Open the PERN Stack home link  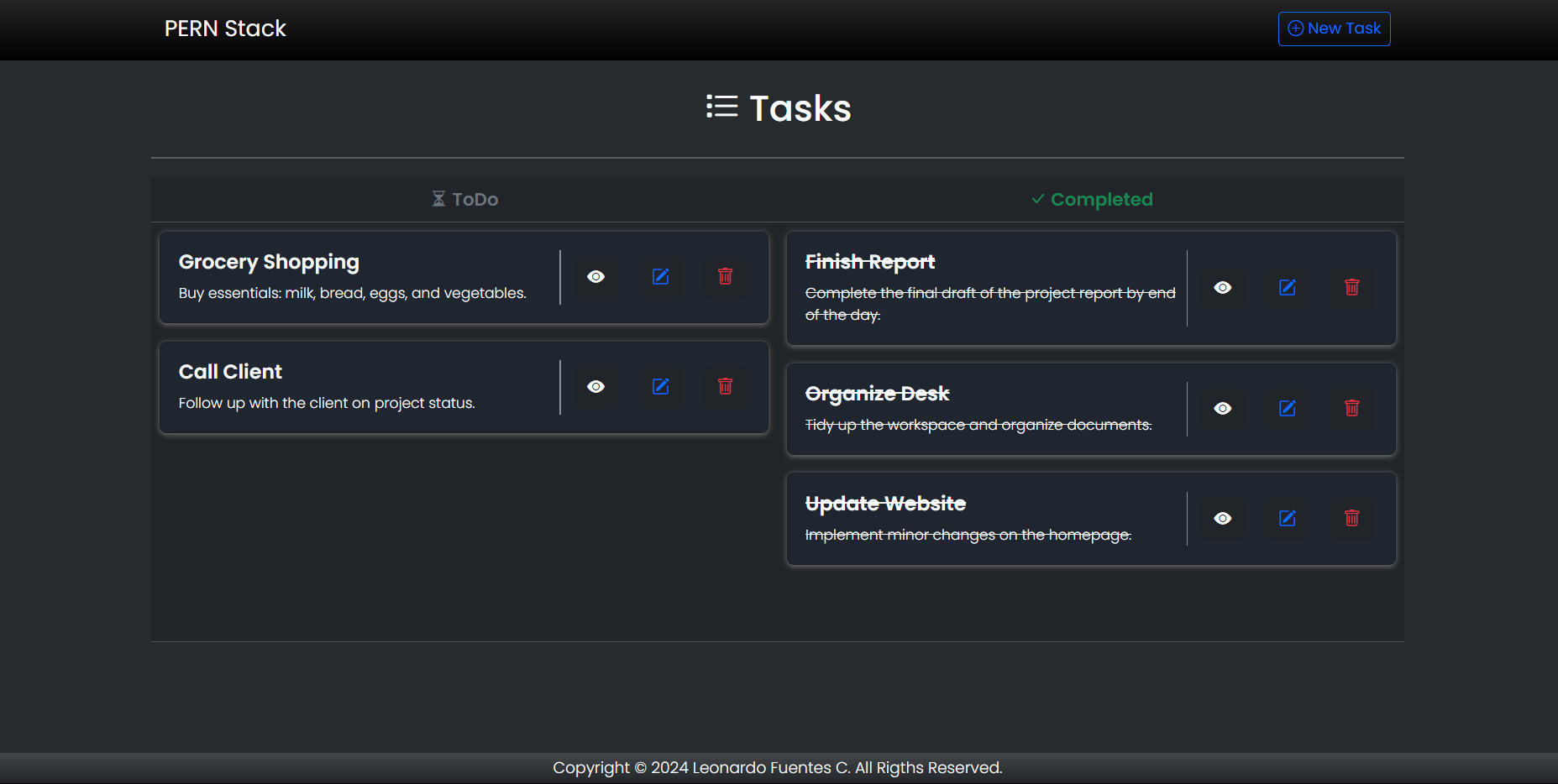[x=225, y=29]
